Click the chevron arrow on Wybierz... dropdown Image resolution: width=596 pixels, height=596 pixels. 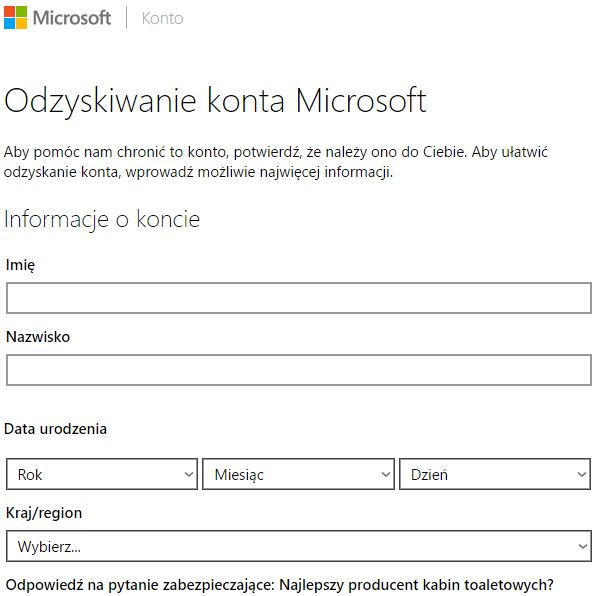(x=583, y=546)
